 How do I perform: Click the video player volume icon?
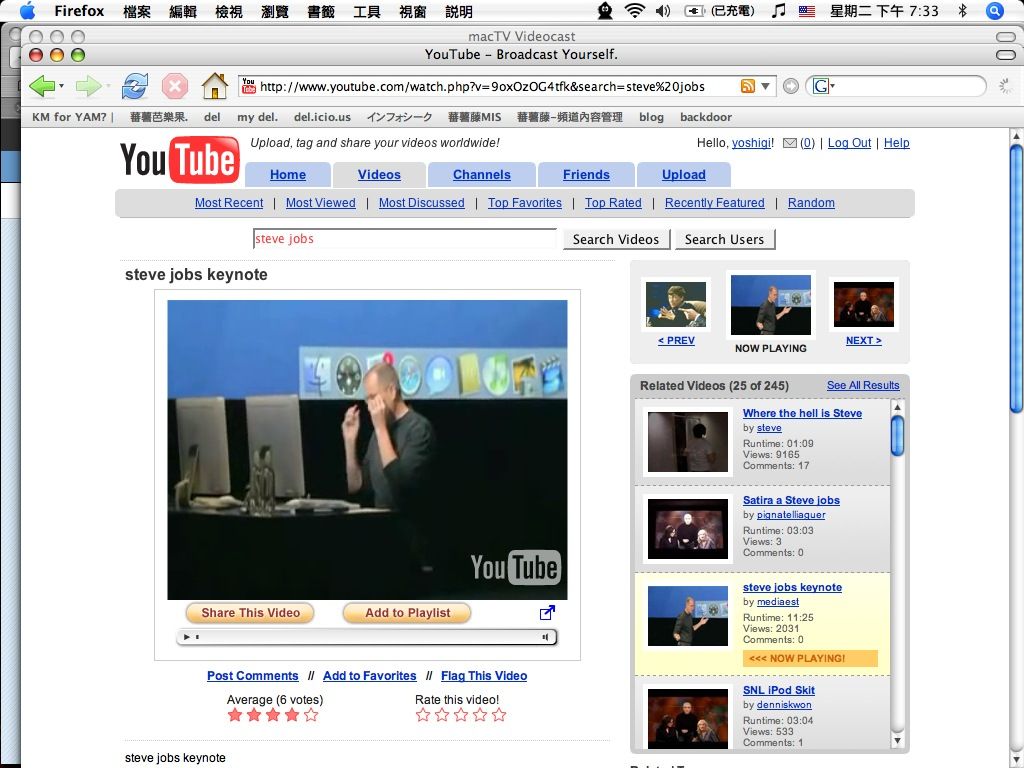pos(545,637)
